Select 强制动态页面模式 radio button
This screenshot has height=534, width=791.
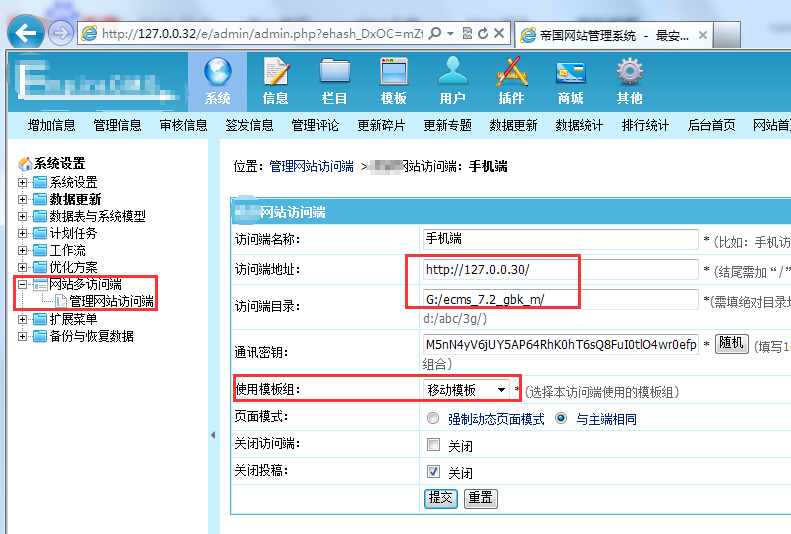click(433, 418)
